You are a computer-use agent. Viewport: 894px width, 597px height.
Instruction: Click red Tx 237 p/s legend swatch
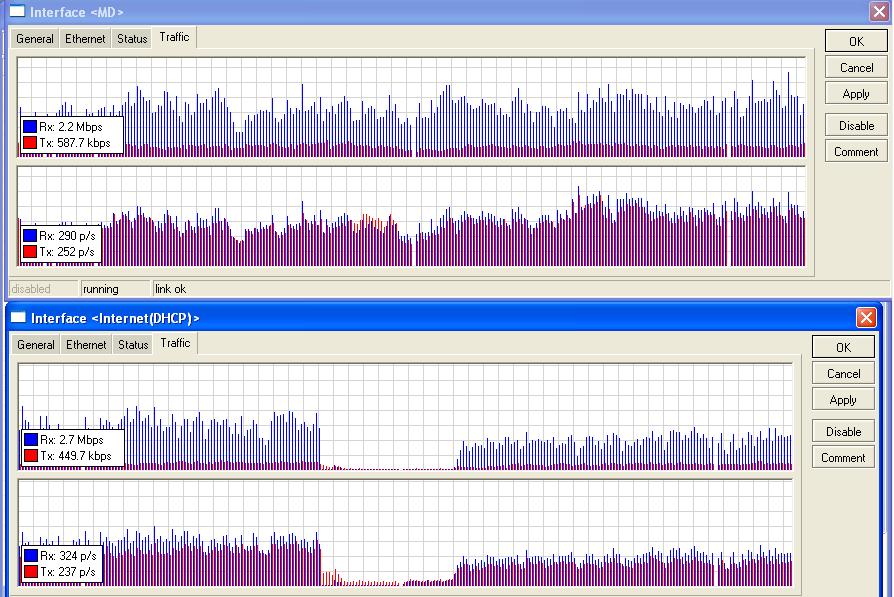point(29,572)
